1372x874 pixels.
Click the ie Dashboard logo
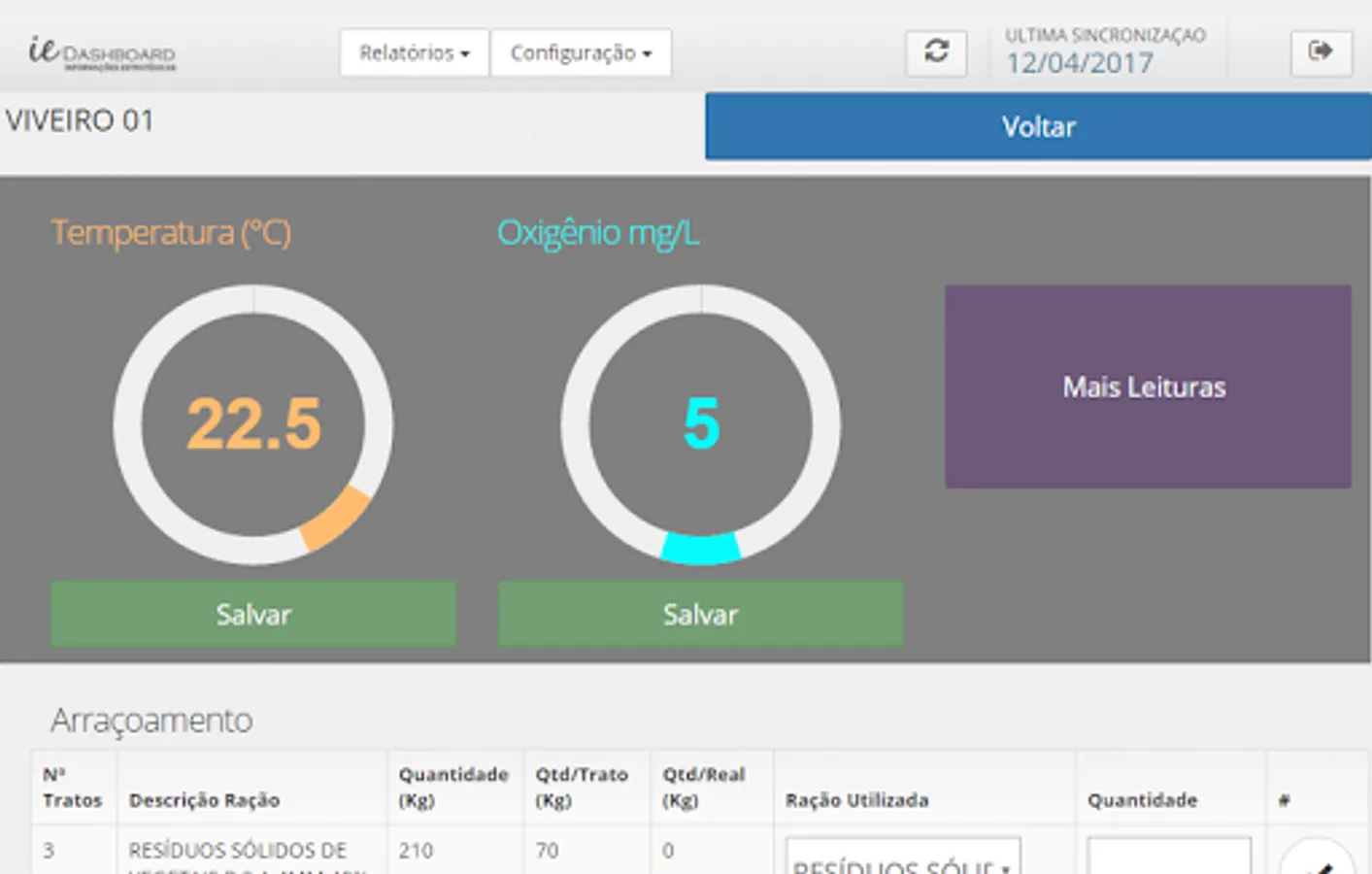(102, 53)
